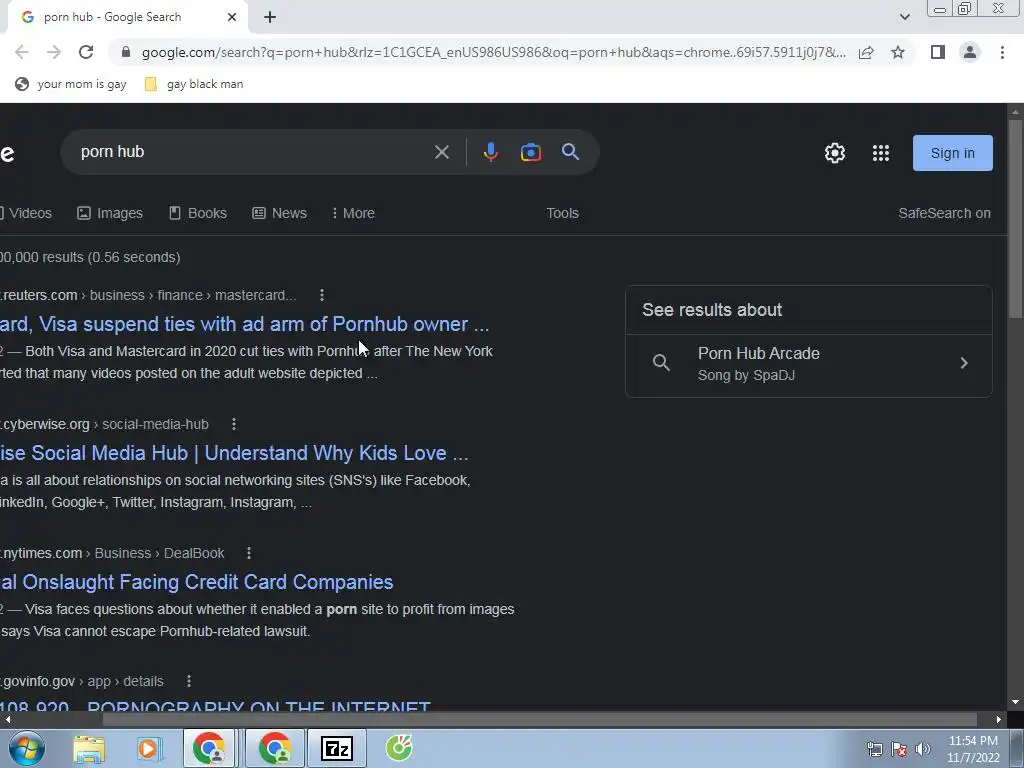Screen dimensions: 1024x768
Task: Search by image with the camera icon
Action: coord(531,152)
